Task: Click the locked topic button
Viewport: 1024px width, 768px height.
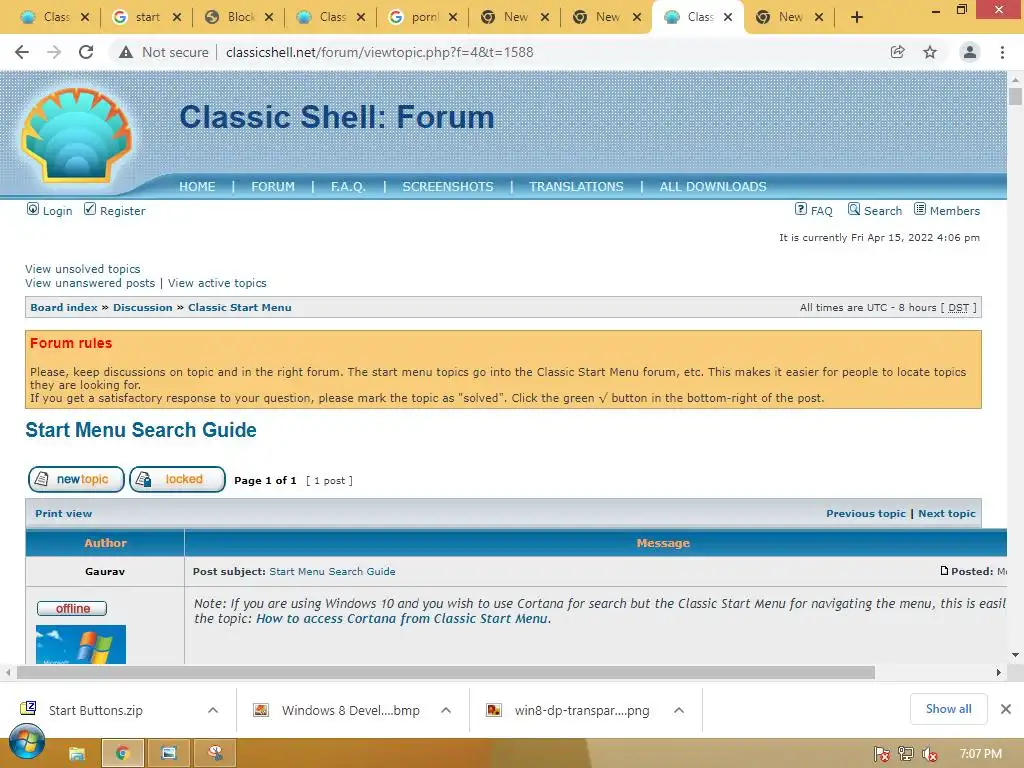Action: point(178,479)
